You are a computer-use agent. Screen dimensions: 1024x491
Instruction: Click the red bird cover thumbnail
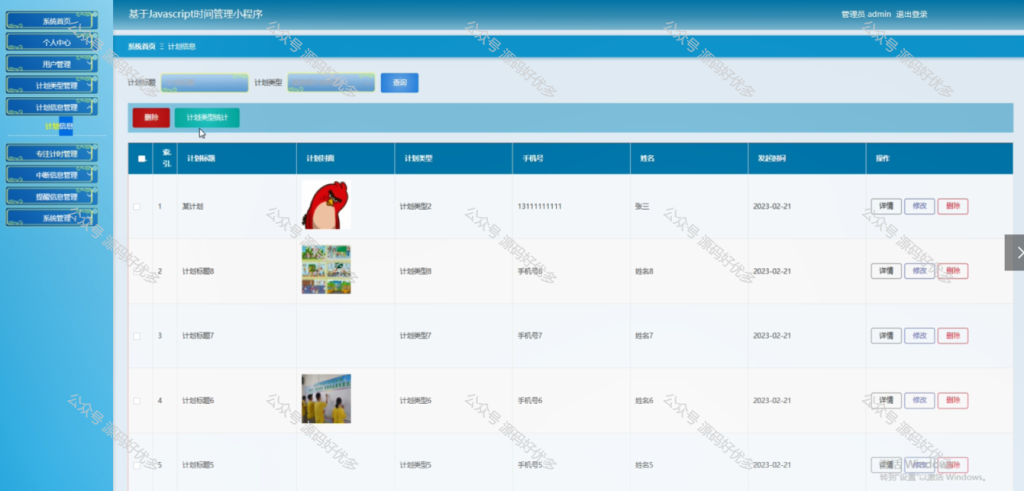coord(326,205)
